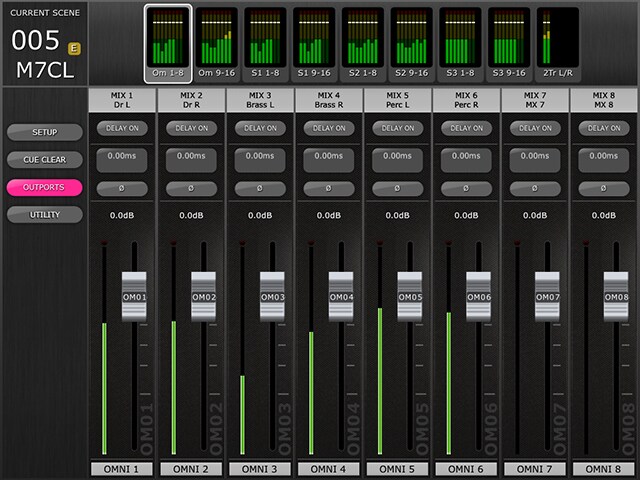Screen dimensions: 640x480
Task: Select the Om 1-8 meter bank
Action: [x=167, y=43]
